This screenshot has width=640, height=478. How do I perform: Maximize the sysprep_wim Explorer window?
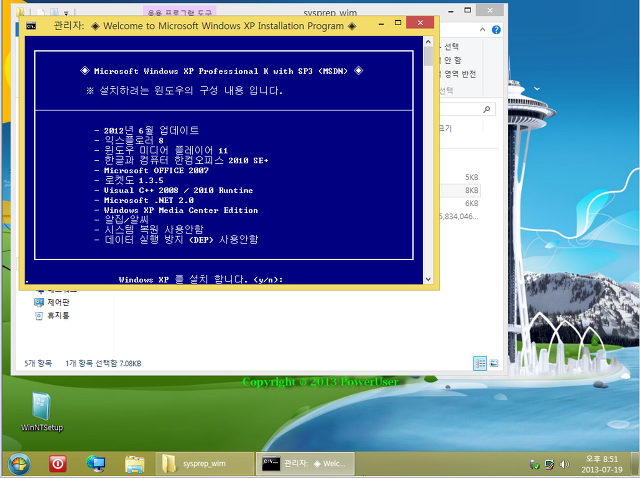tap(468, 10)
